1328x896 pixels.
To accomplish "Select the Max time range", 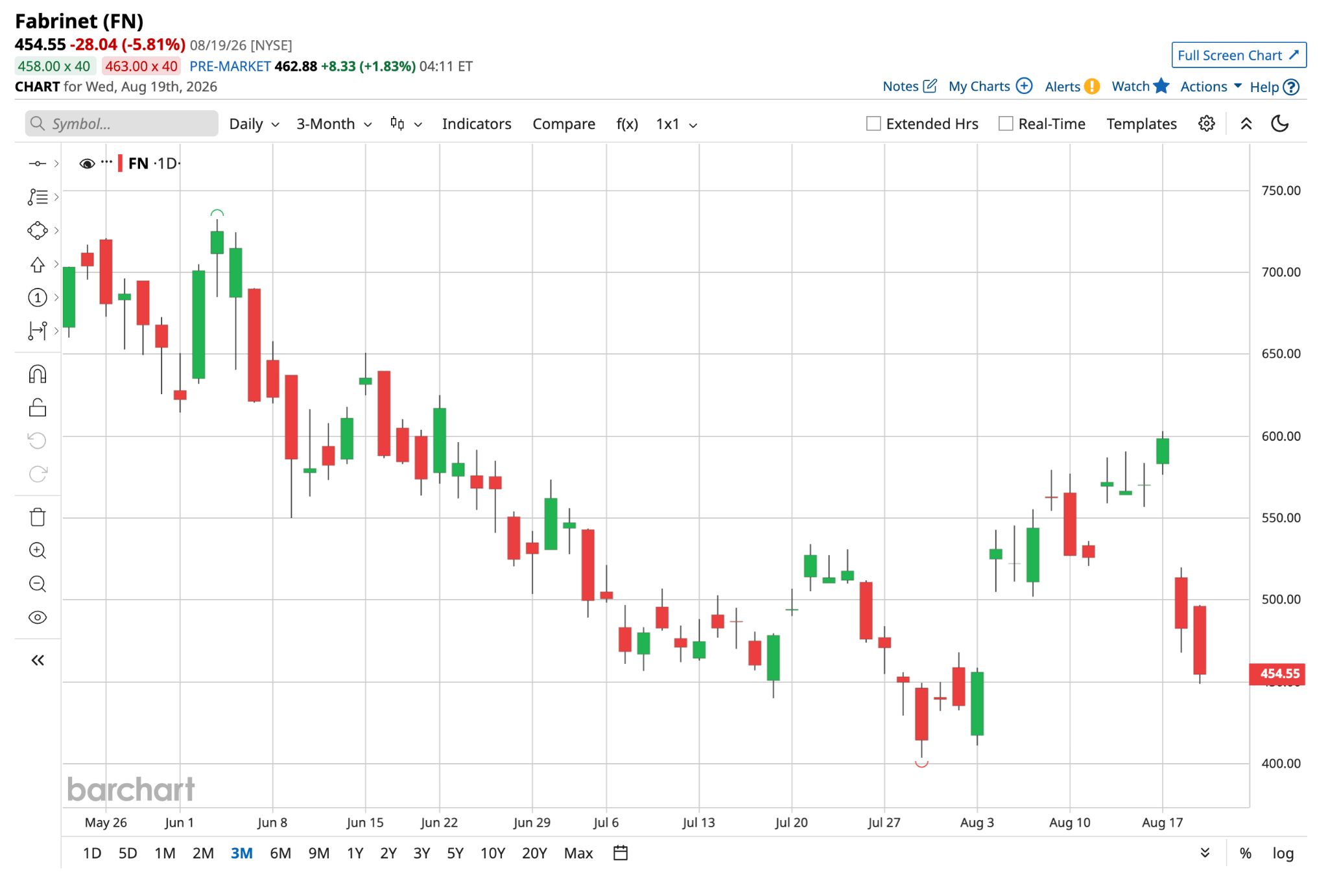I will 578,853.
